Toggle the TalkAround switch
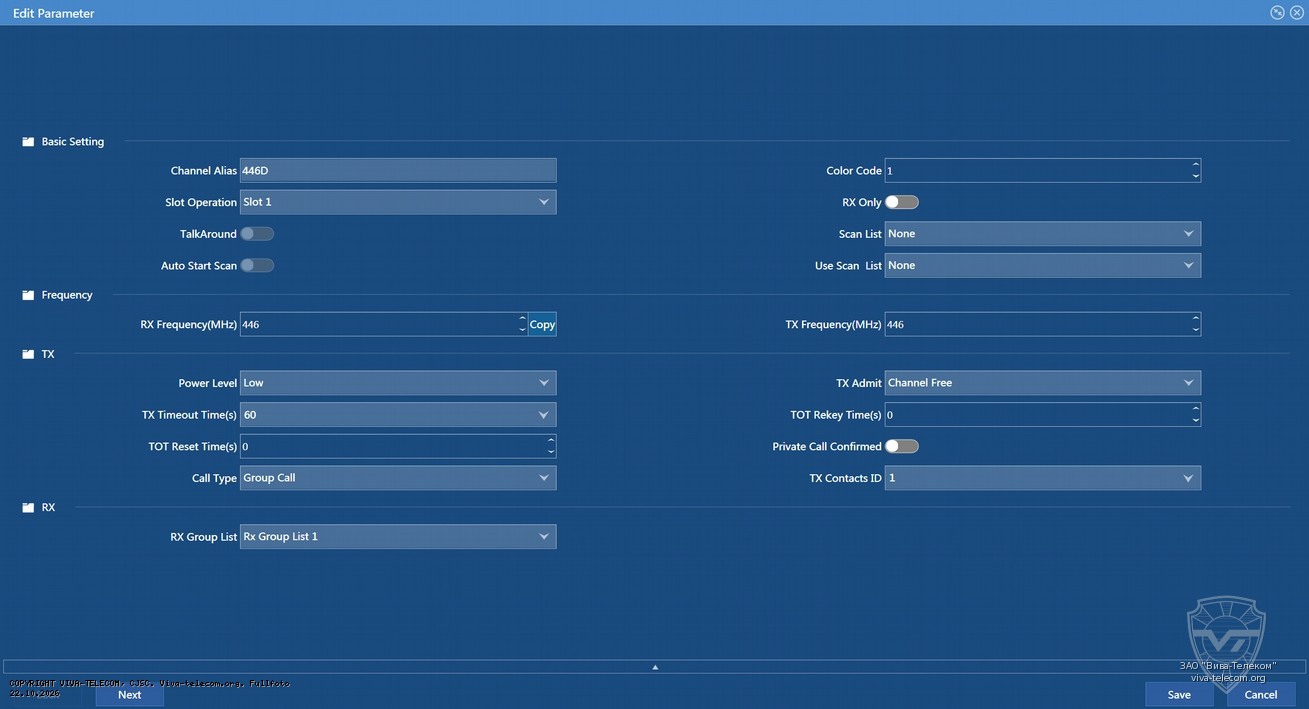 [x=257, y=234]
